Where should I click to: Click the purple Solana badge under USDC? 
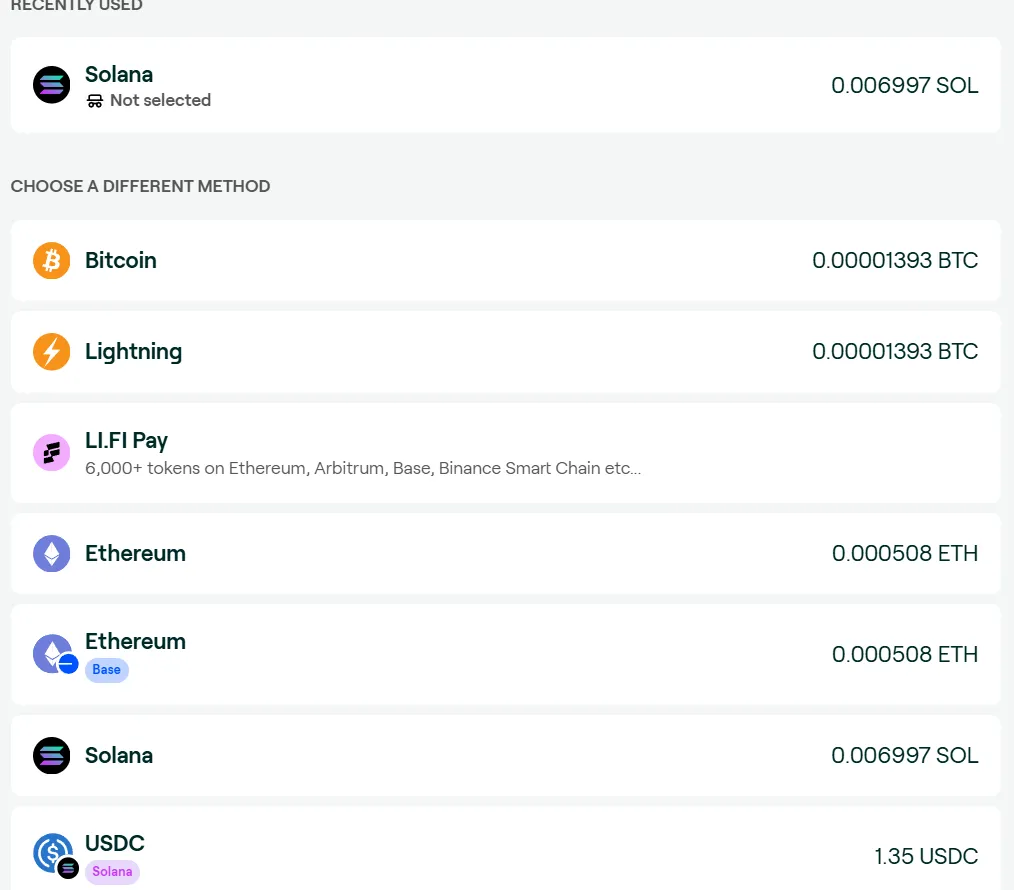(112, 872)
